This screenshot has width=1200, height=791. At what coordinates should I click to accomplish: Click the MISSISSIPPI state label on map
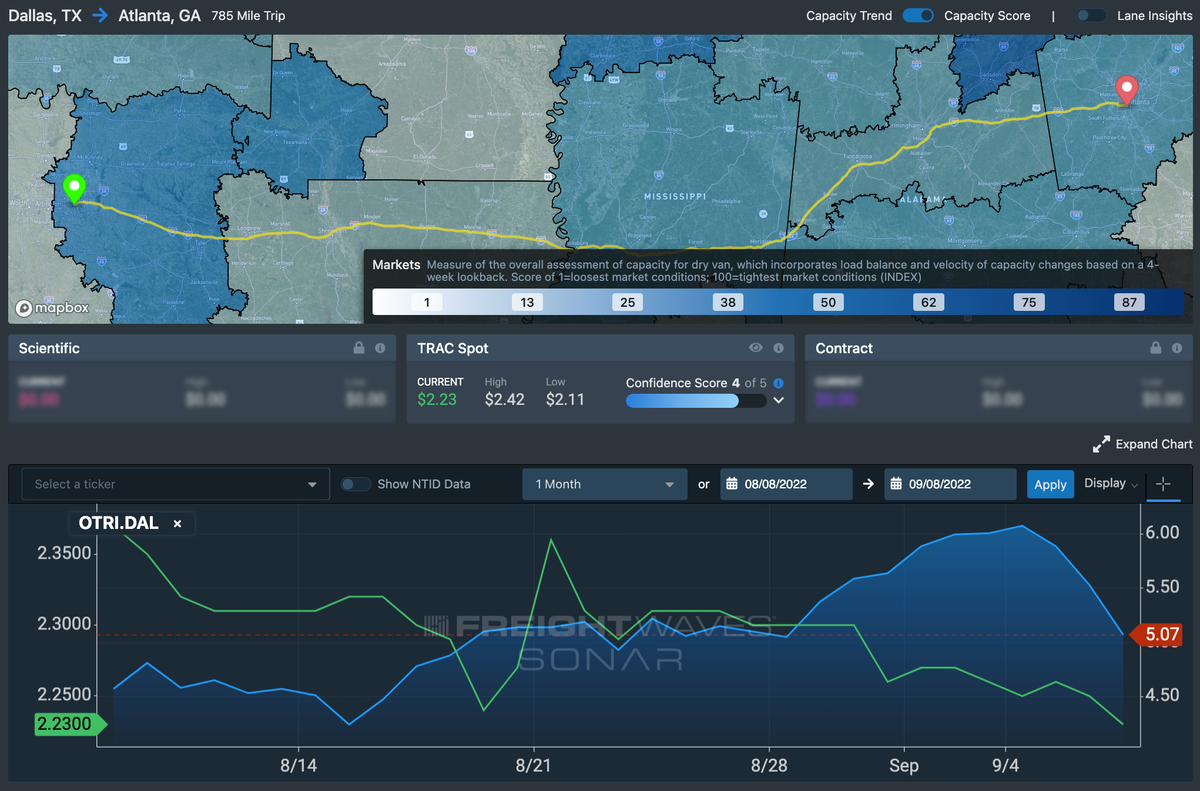[674, 195]
